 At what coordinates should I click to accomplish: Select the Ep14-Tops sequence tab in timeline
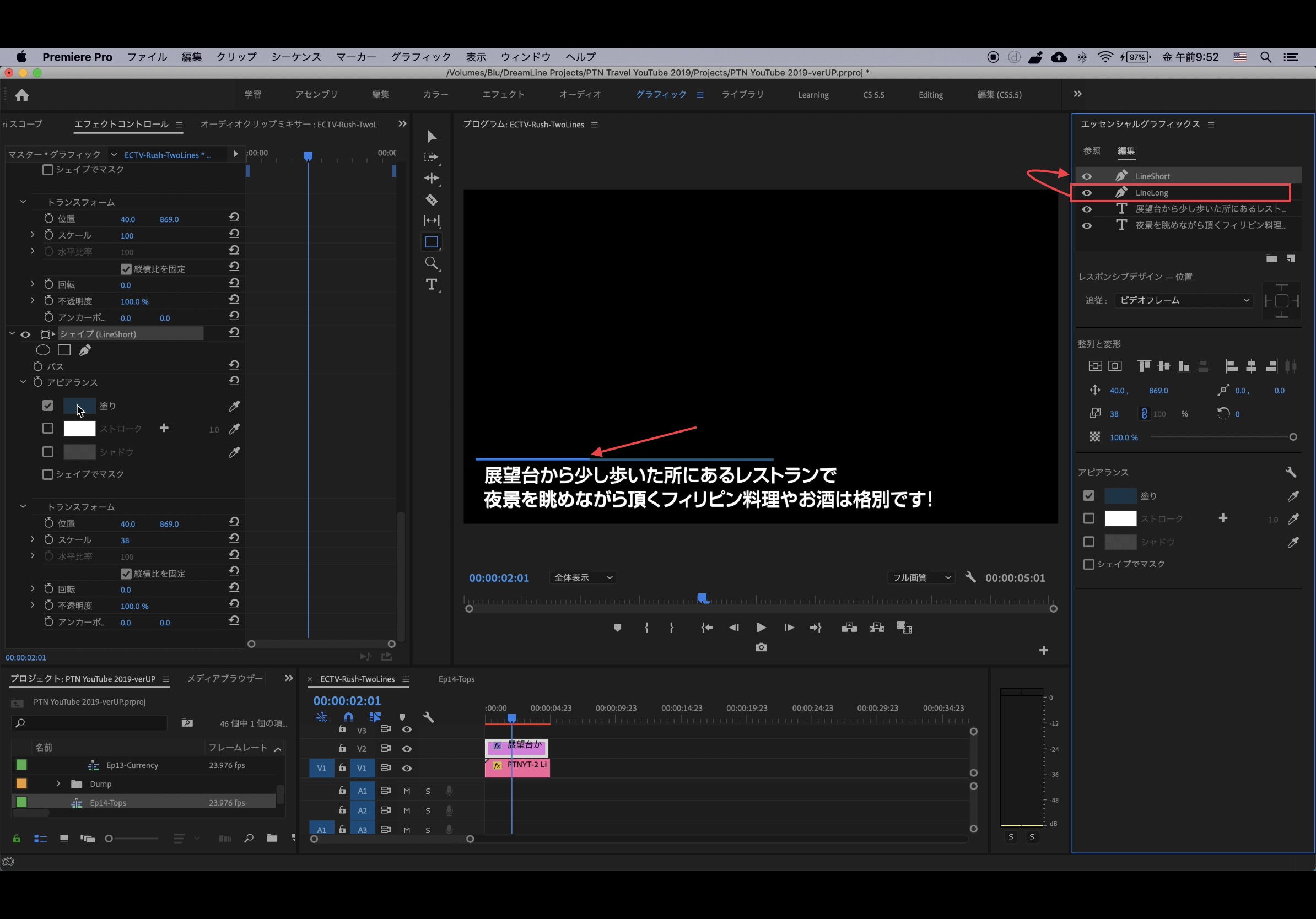456,679
